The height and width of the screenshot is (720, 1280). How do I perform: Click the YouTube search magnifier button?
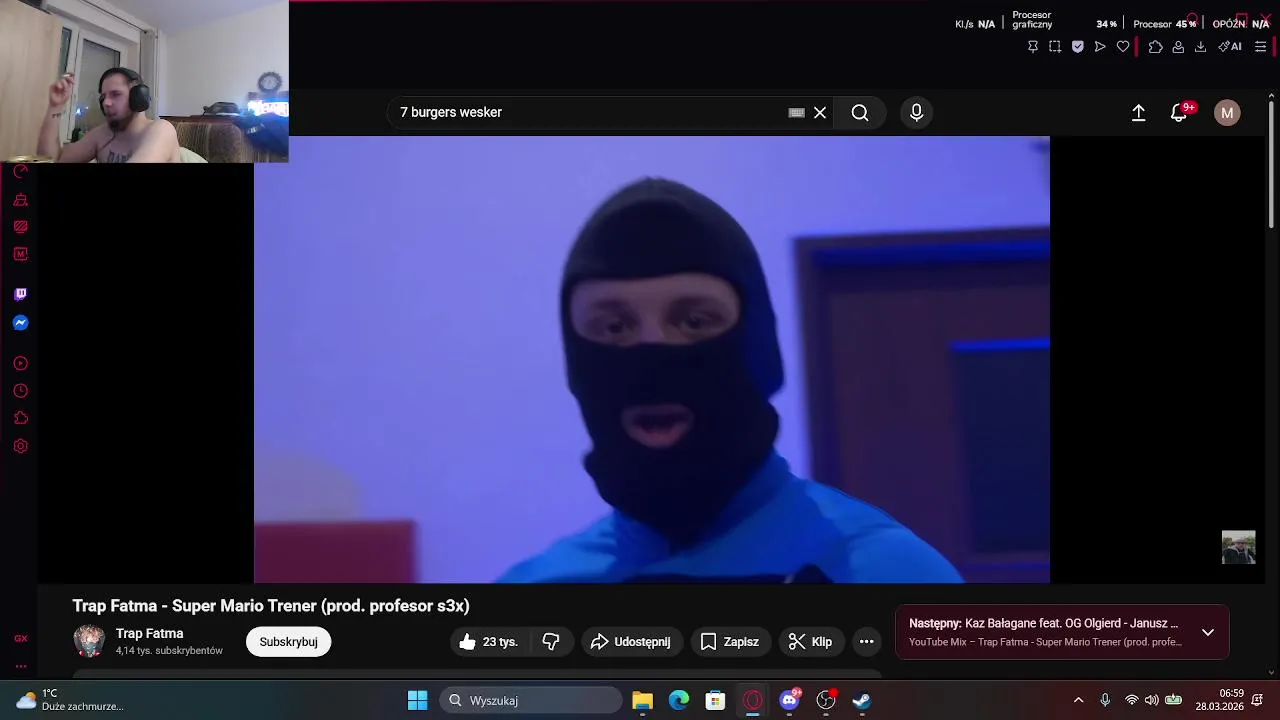click(860, 113)
